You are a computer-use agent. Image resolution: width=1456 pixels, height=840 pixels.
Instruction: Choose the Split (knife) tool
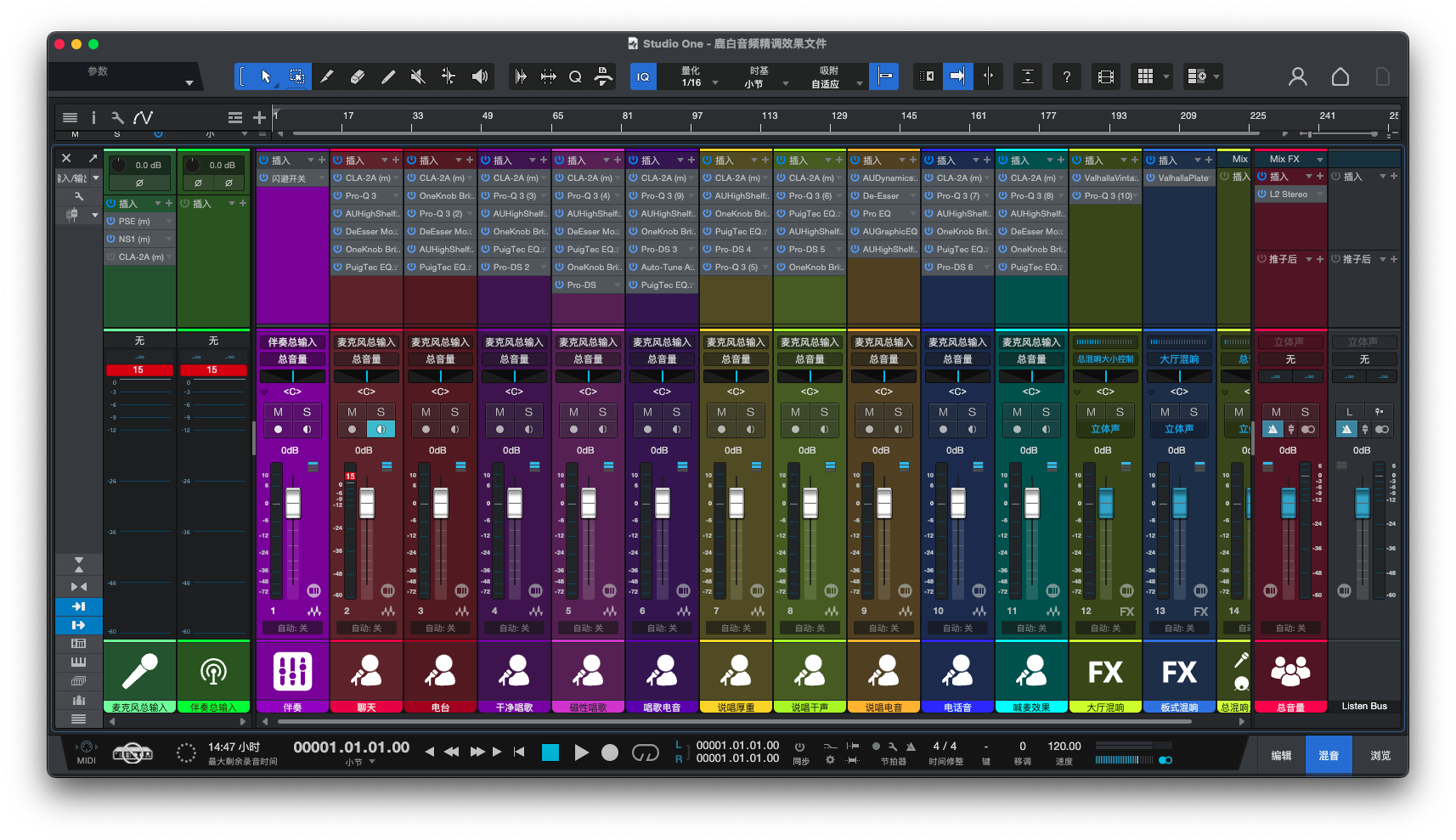[326, 76]
